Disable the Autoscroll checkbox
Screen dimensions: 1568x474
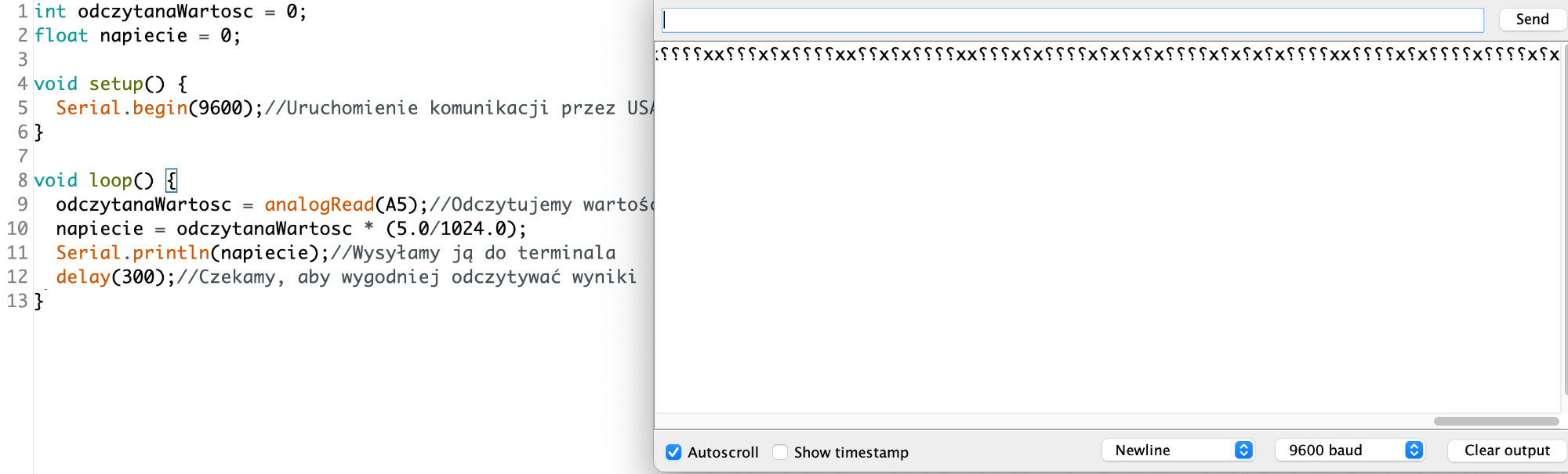pos(673,452)
